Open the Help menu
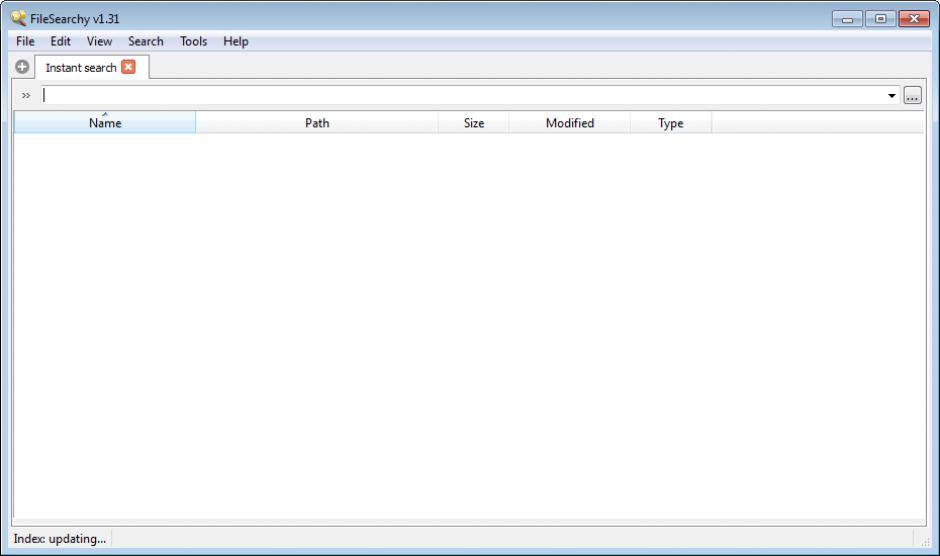Image resolution: width=940 pixels, height=556 pixels. tap(236, 41)
